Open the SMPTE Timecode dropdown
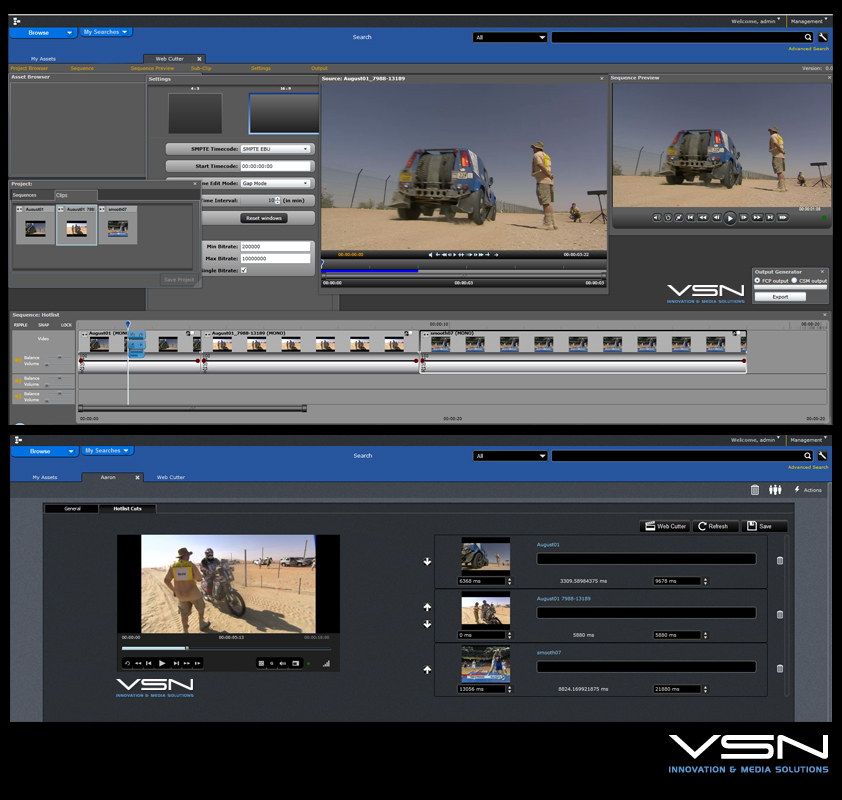The image size is (842, 800). (x=276, y=149)
